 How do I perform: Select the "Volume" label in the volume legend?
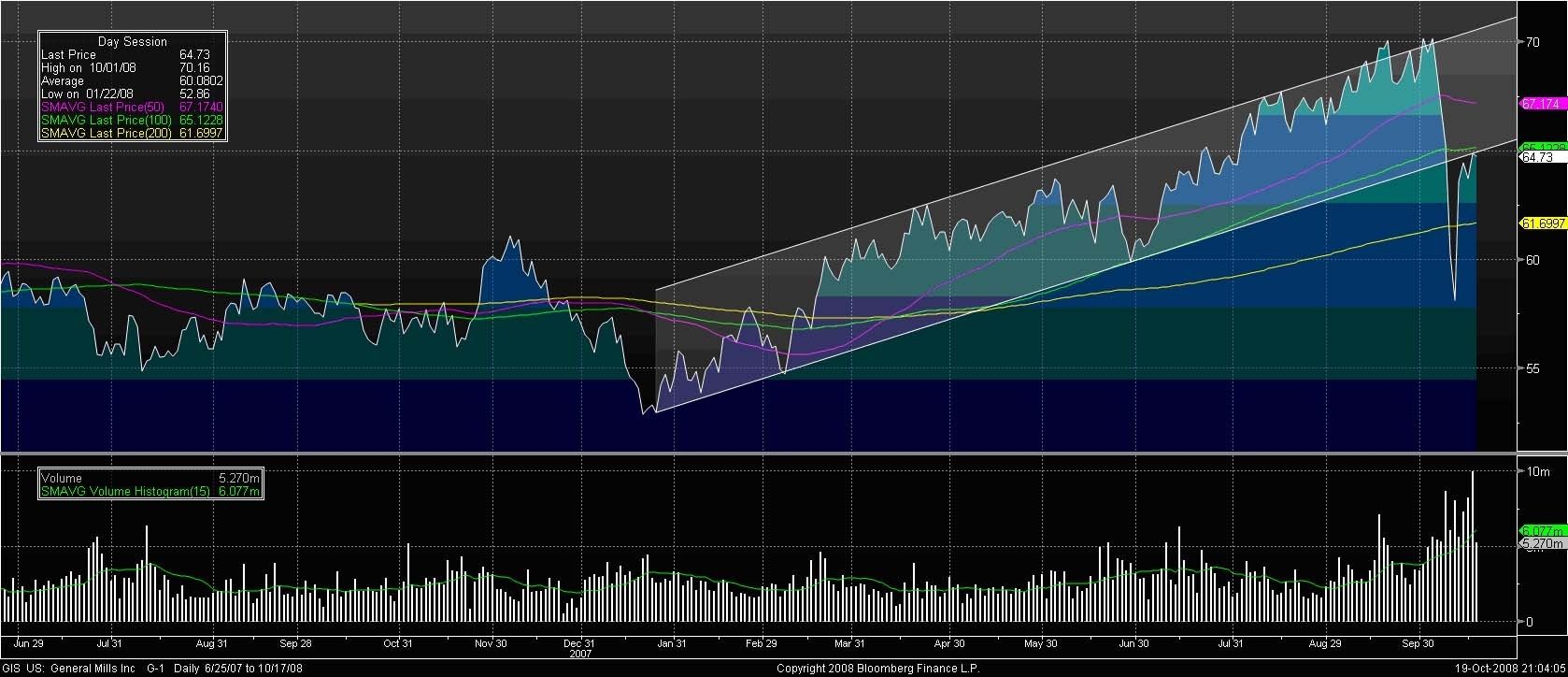(x=62, y=479)
